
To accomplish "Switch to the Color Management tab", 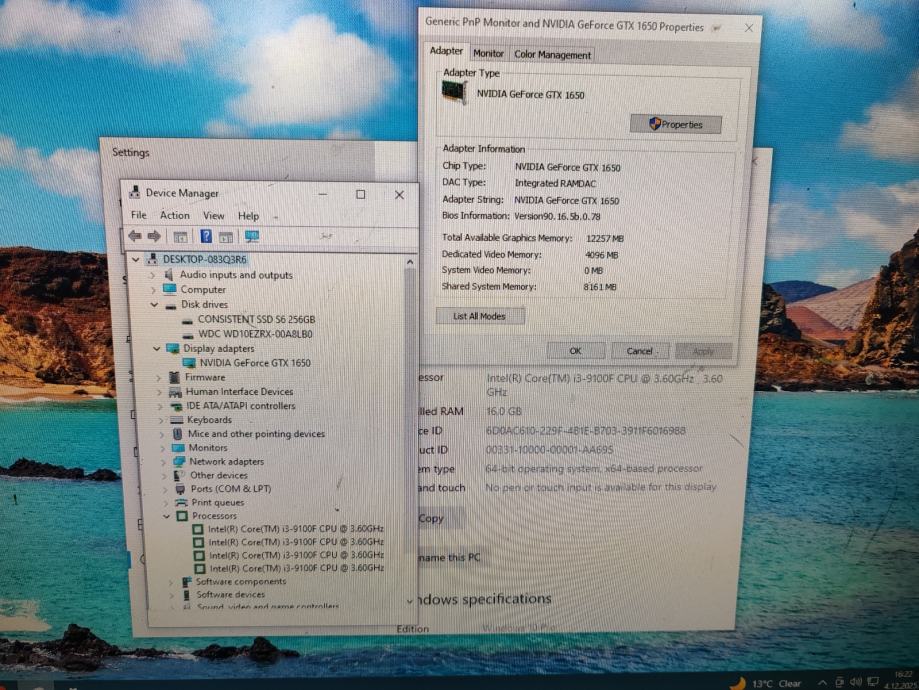I will [x=552, y=55].
